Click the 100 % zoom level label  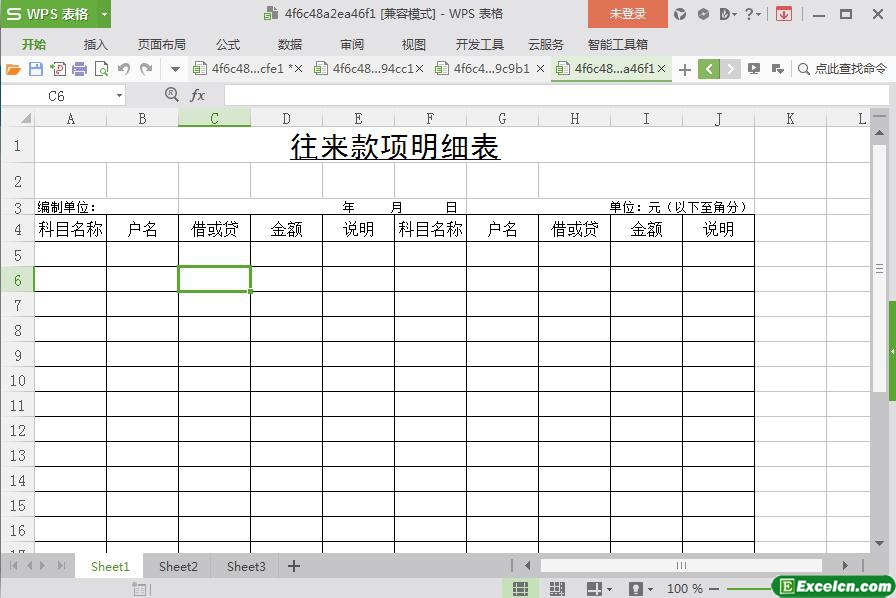coord(684,589)
